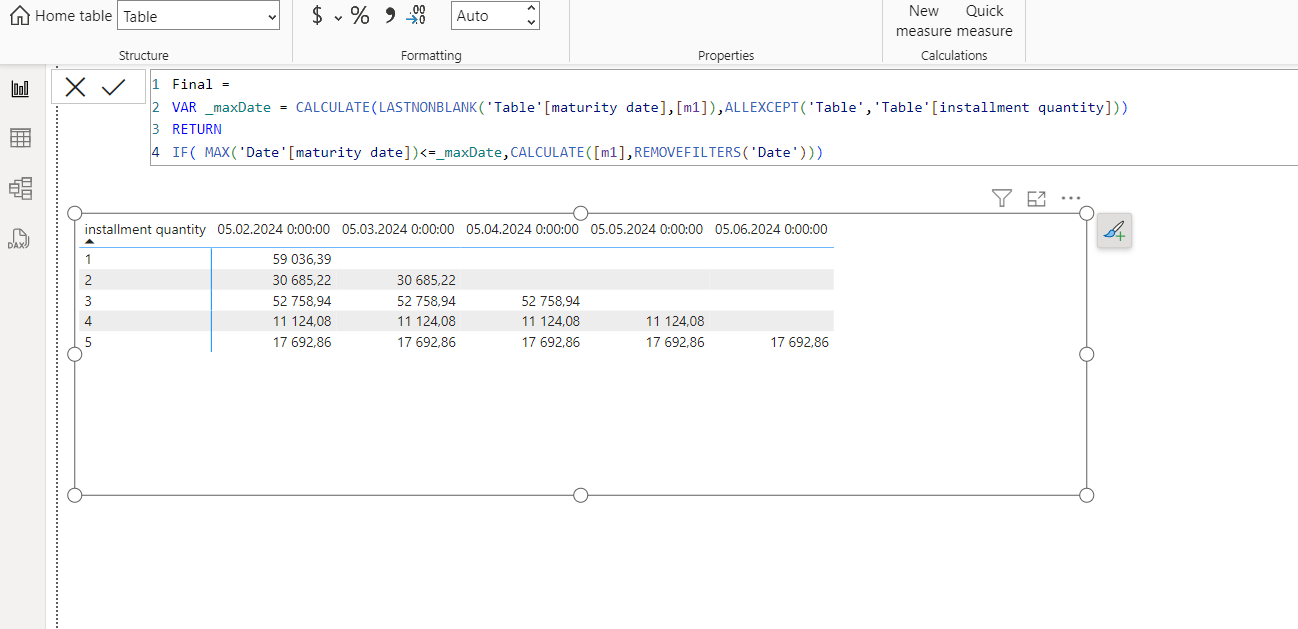Click column header 05.04.2024 0:00:00
The width and height of the screenshot is (1298, 629).
522,229
